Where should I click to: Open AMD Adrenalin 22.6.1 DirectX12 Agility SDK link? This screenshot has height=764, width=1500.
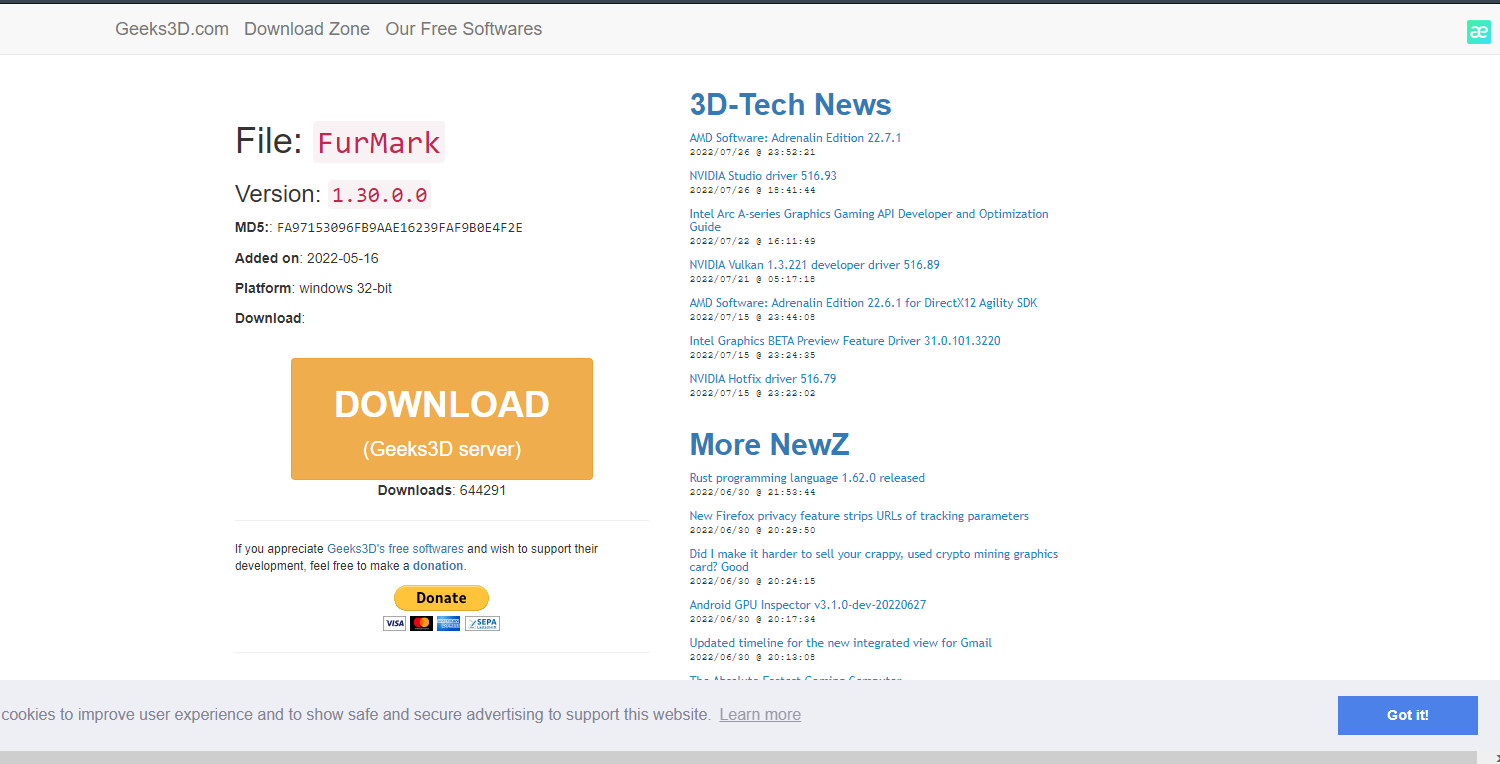click(x=863, y=303)
